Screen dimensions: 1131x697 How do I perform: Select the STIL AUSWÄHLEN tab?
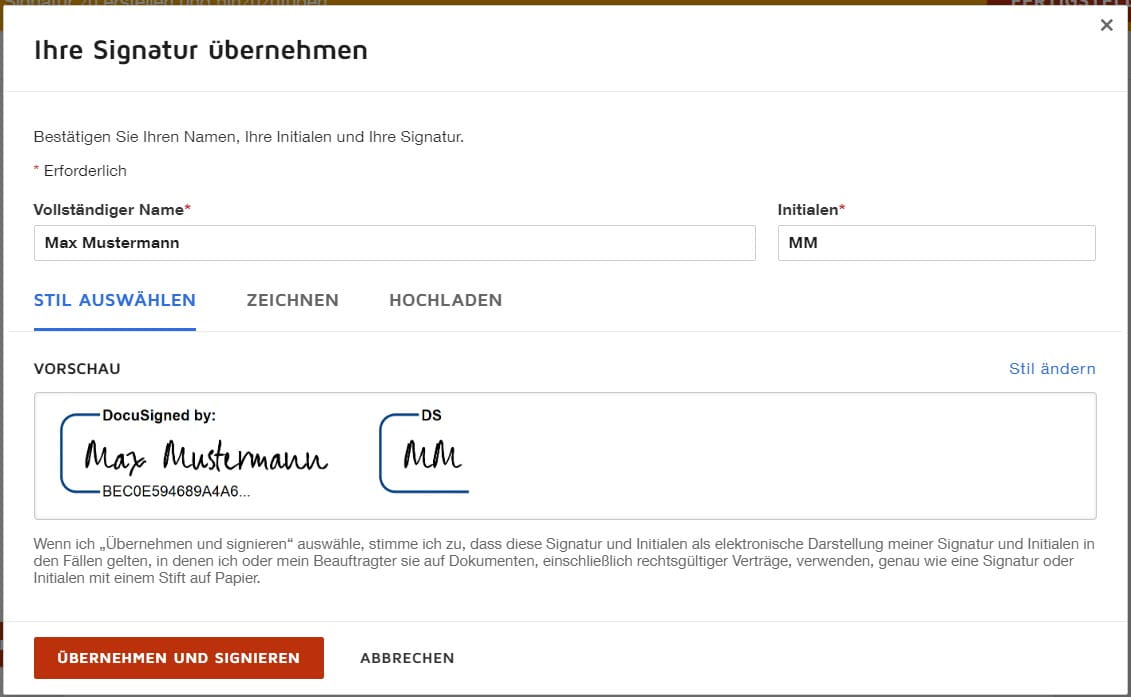pyautogui.click(x=114, y=300)
